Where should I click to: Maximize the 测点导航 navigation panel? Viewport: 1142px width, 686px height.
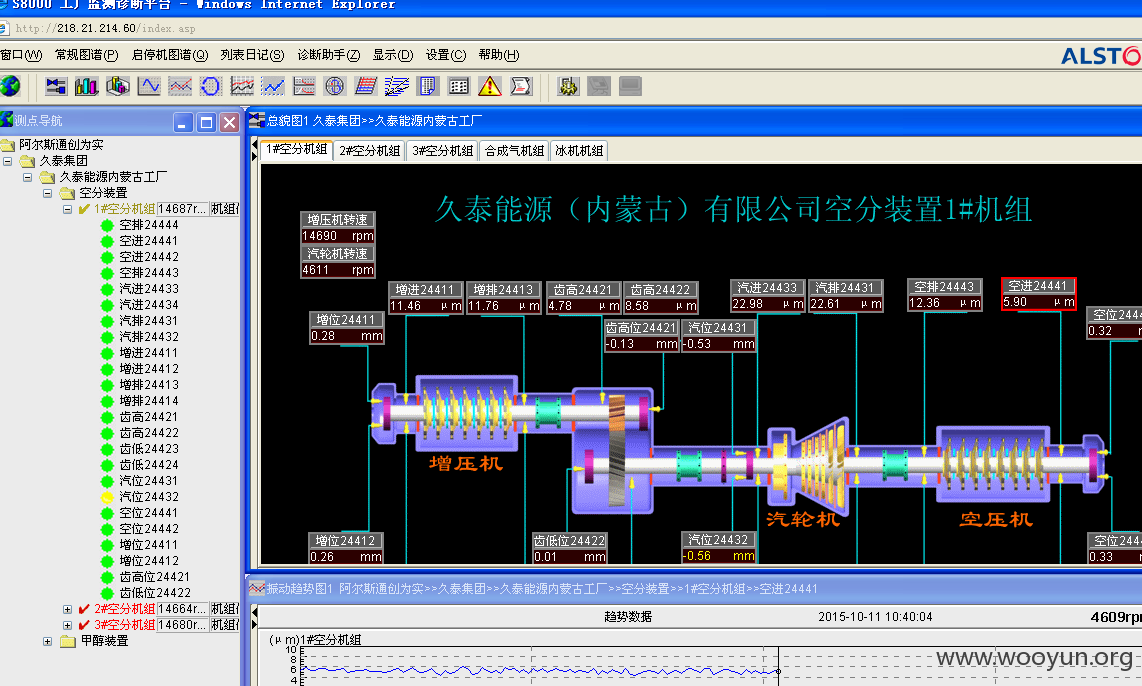tap(206, 122)
